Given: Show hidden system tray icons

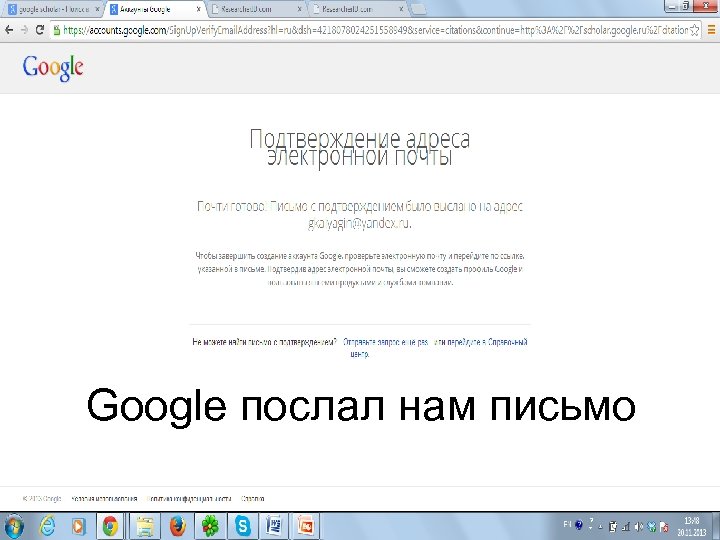Looking at the screenshot, I should (601, 527).
